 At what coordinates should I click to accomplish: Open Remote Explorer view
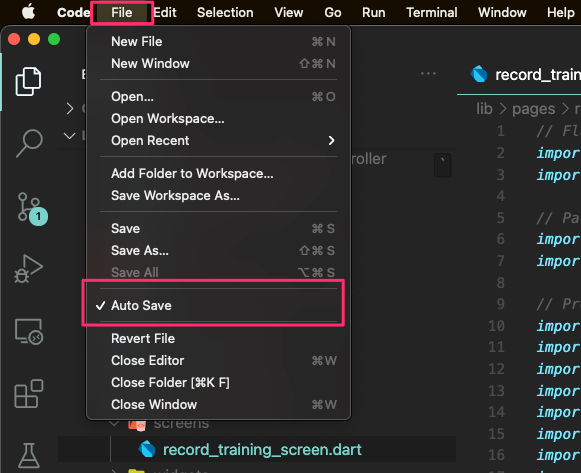tap(29, 332)
